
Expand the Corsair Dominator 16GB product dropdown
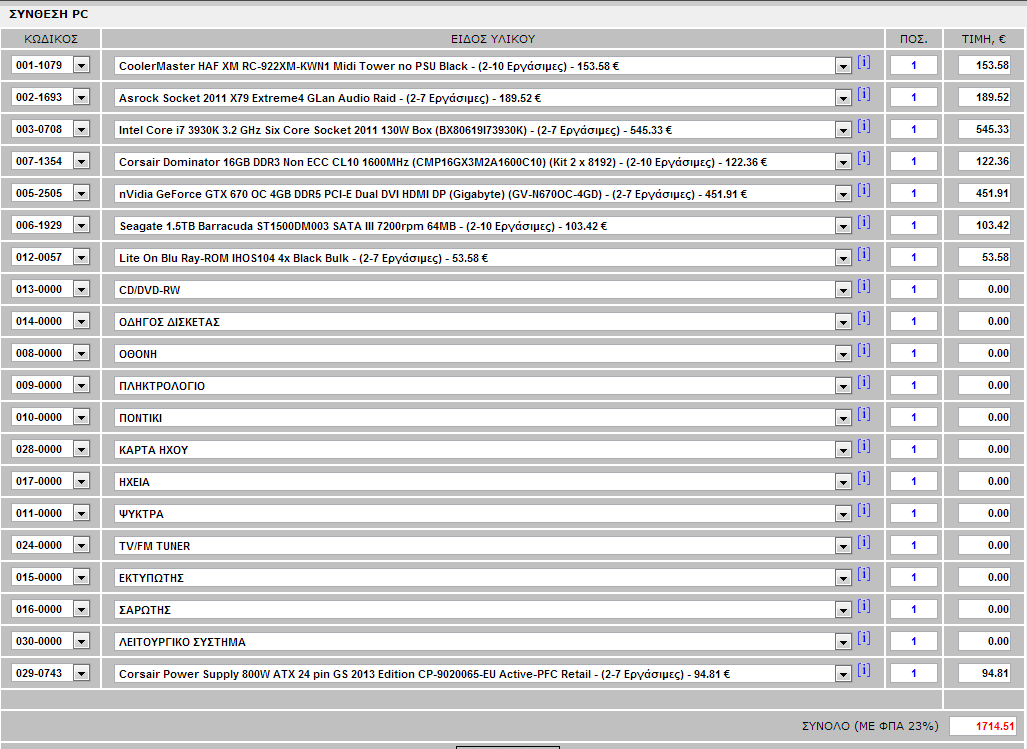coord(843,162)
